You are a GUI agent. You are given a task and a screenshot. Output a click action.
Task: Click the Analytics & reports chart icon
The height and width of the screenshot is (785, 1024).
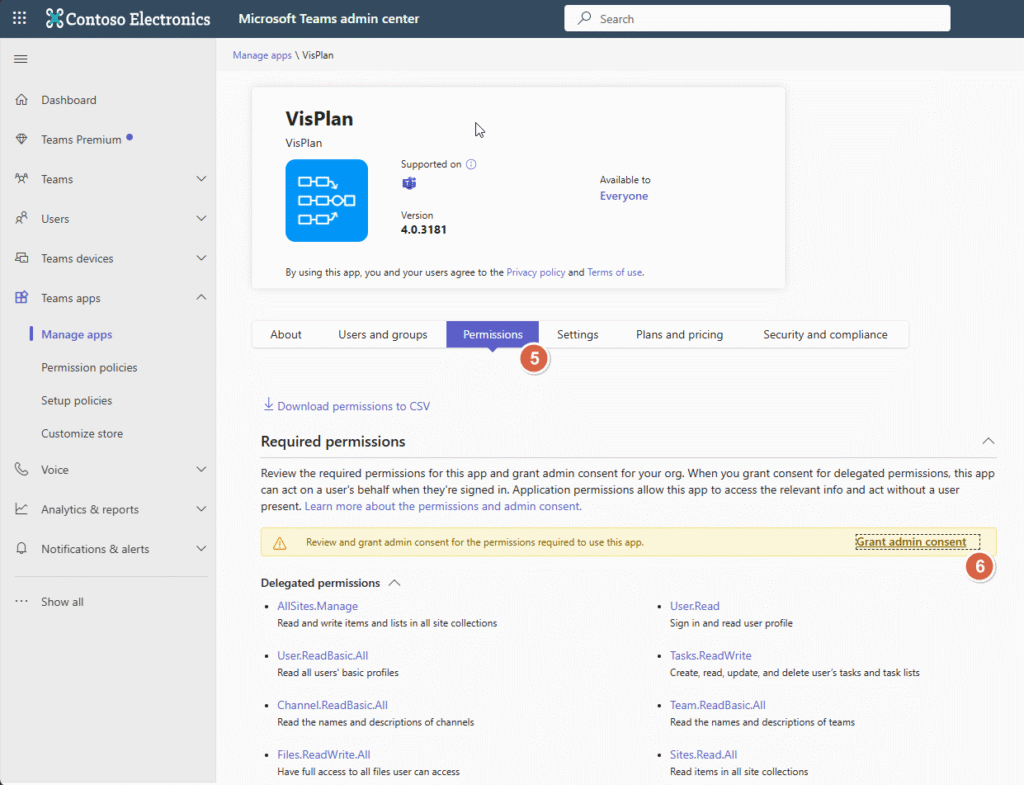(x=22, y=509)
